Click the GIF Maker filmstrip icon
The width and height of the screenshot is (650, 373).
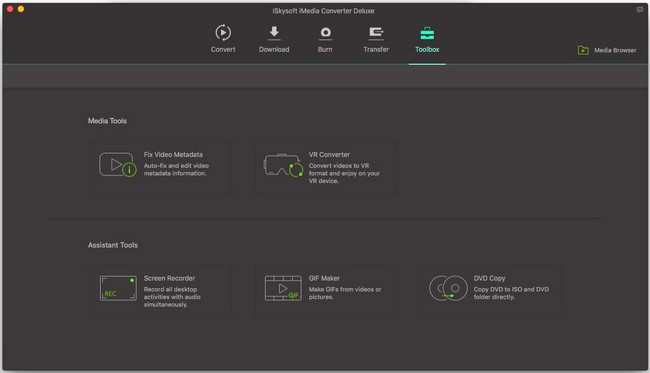click(283, 288)
